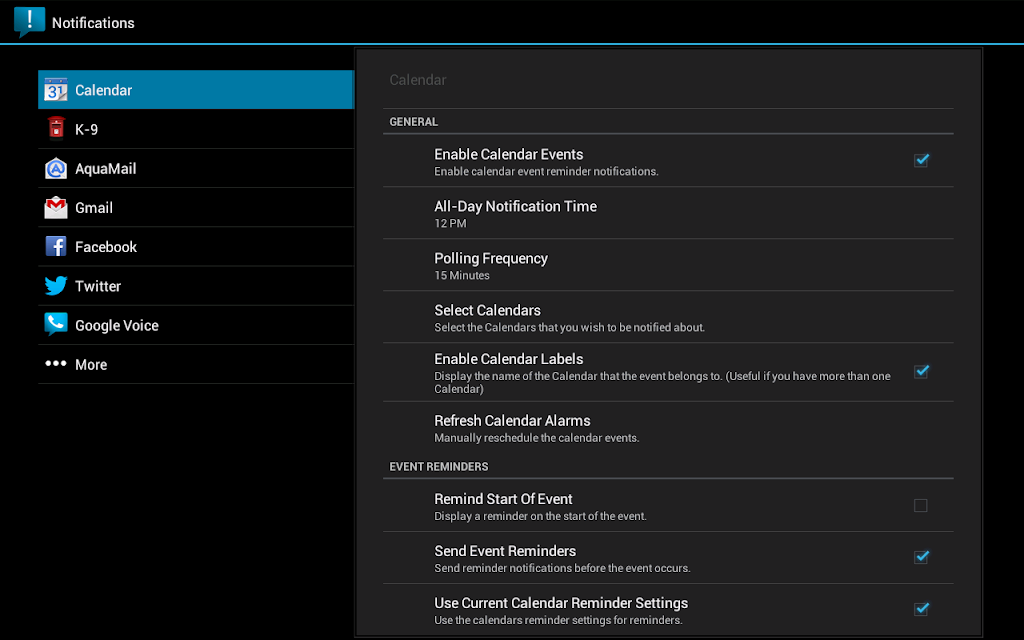
Task: Choose the AquaMail icon
Action: coord(56,168)
